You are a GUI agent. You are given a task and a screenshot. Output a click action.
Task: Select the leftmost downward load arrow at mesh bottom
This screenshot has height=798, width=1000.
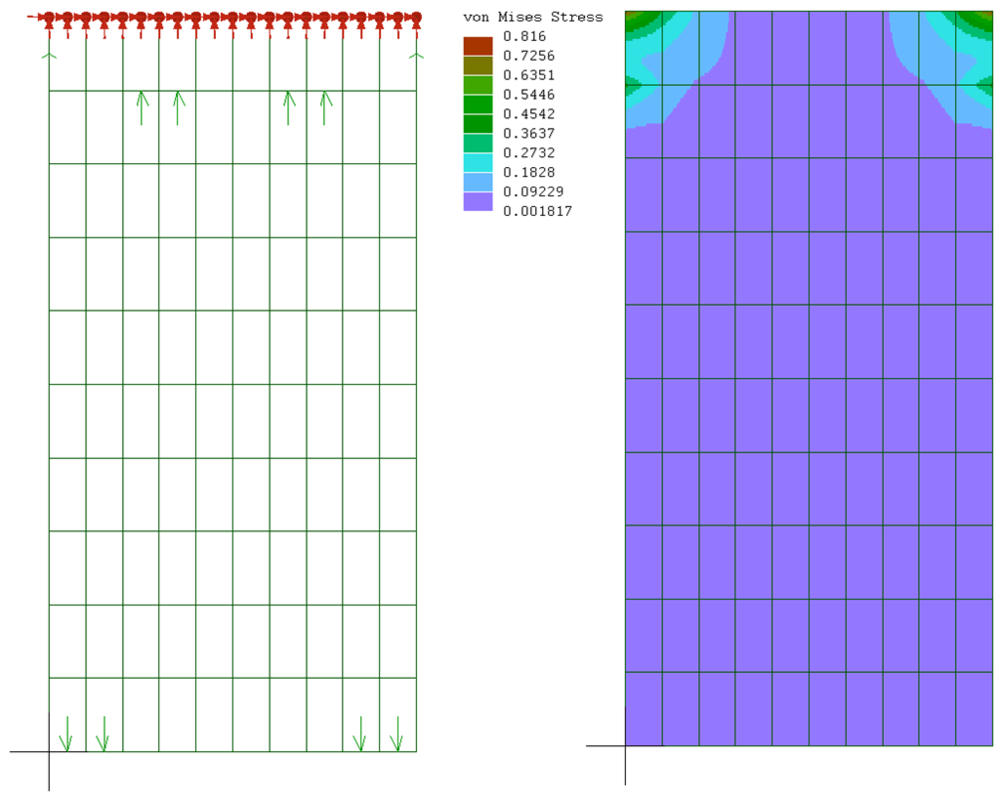66,734
